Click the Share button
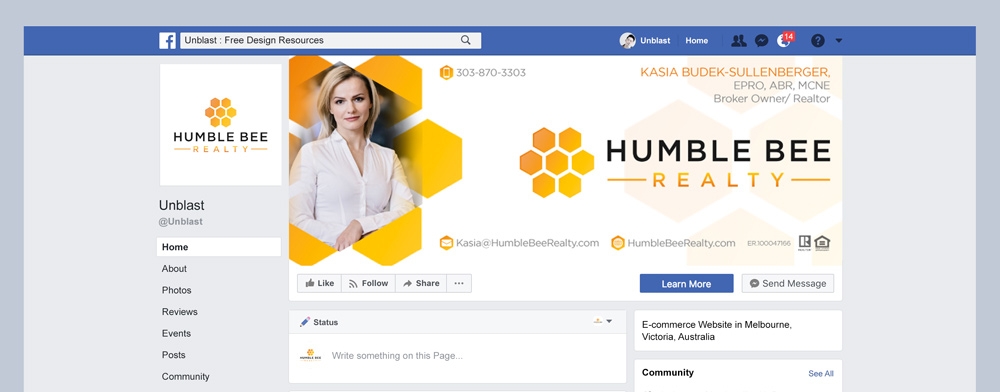The image size is (1000, 392). point(421,284)
